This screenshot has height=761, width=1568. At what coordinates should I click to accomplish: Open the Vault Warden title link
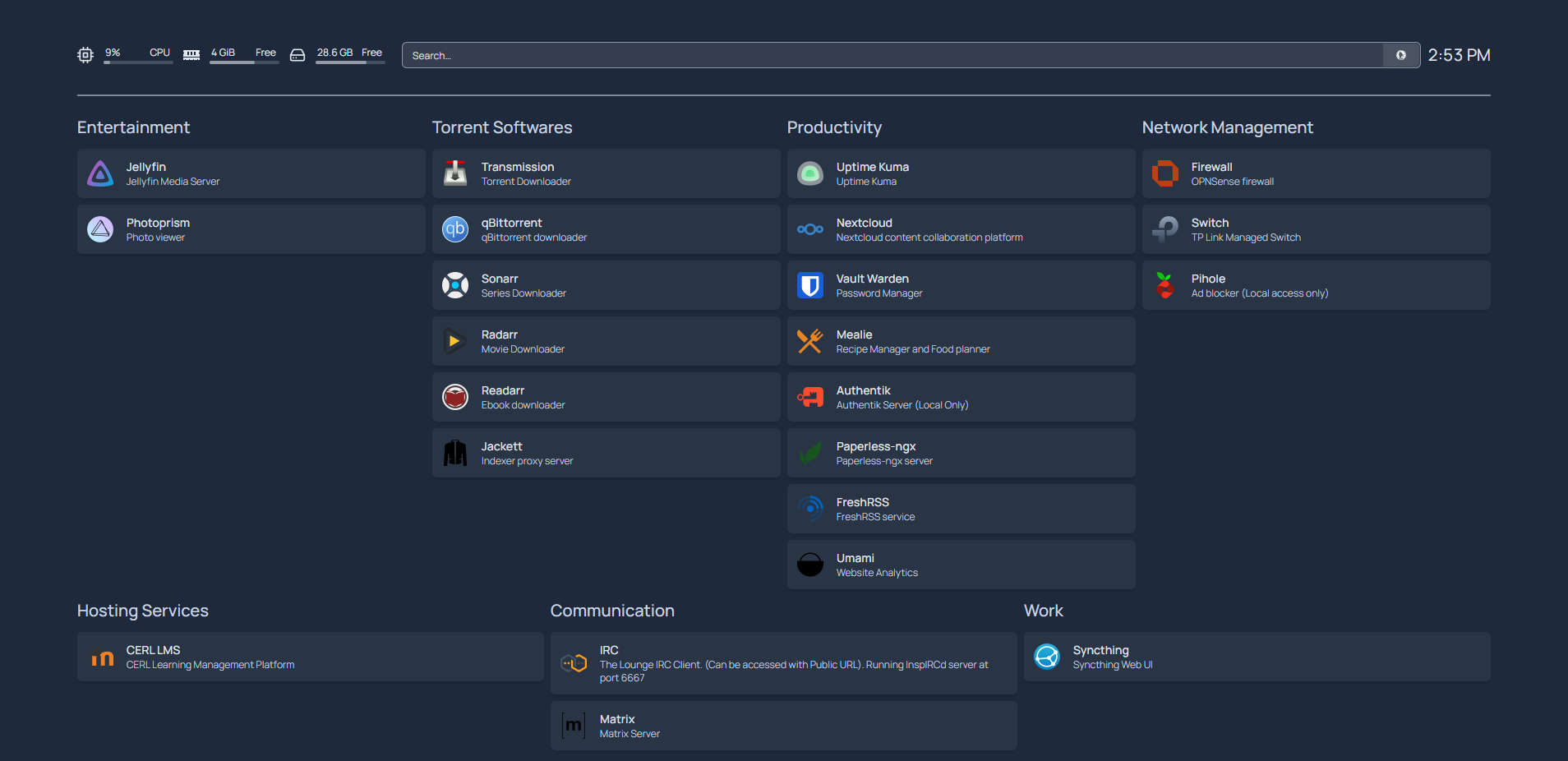click(x=873, y=279)
